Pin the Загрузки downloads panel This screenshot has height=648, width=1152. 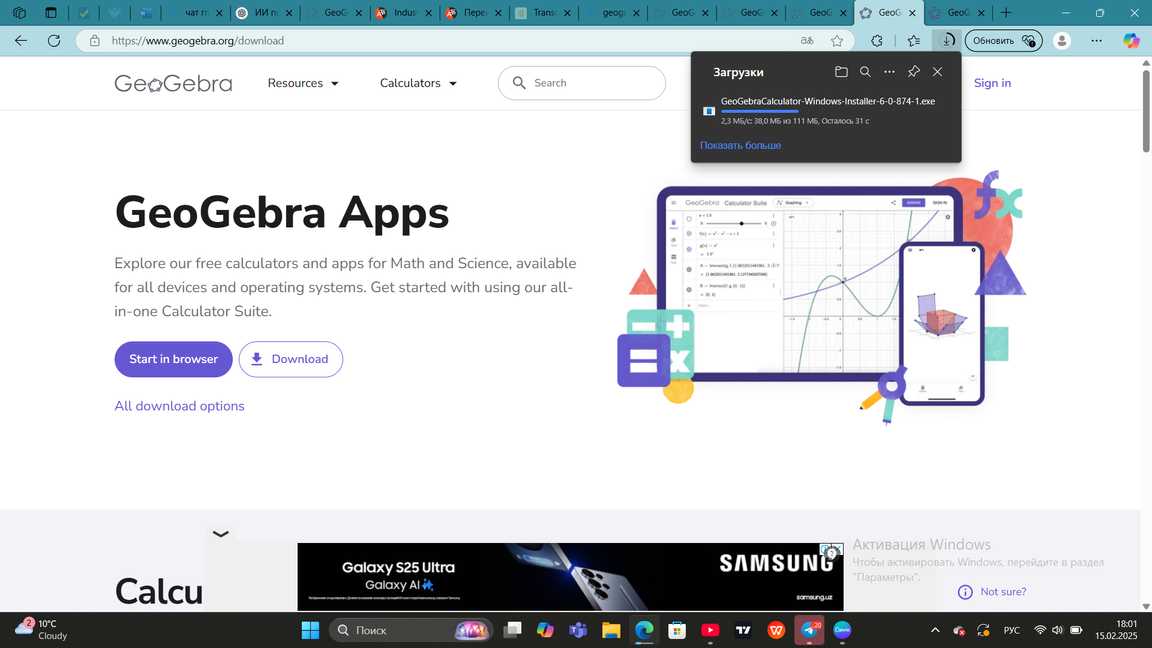913,72
